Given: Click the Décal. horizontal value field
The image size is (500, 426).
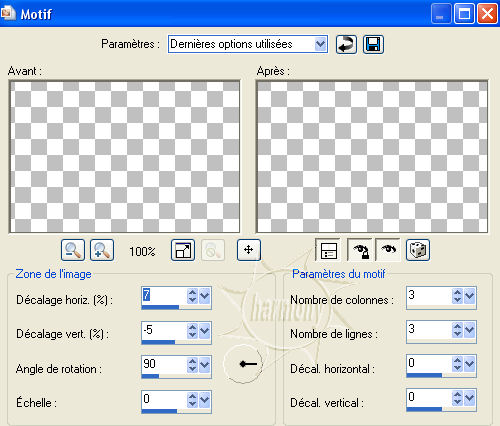Looking at the screenshot, I should [x=429, y=363].
